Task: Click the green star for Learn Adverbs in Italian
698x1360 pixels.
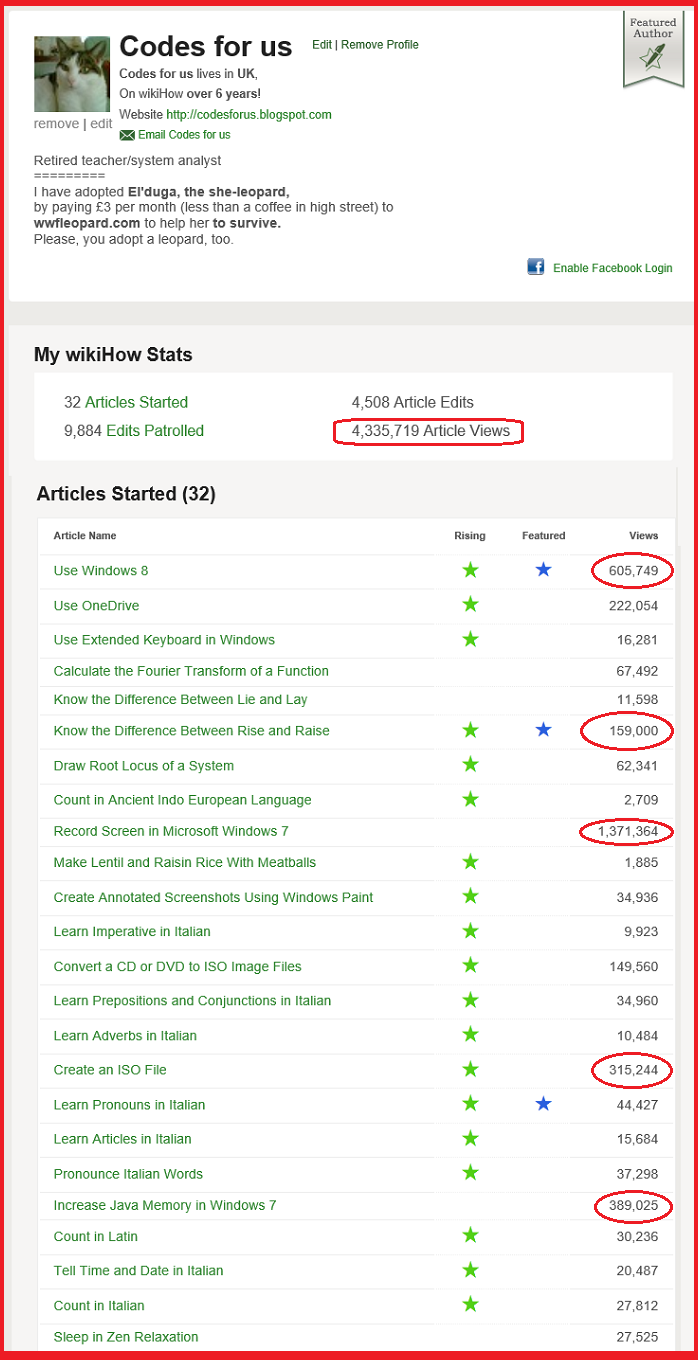Action: [470, 1035]
